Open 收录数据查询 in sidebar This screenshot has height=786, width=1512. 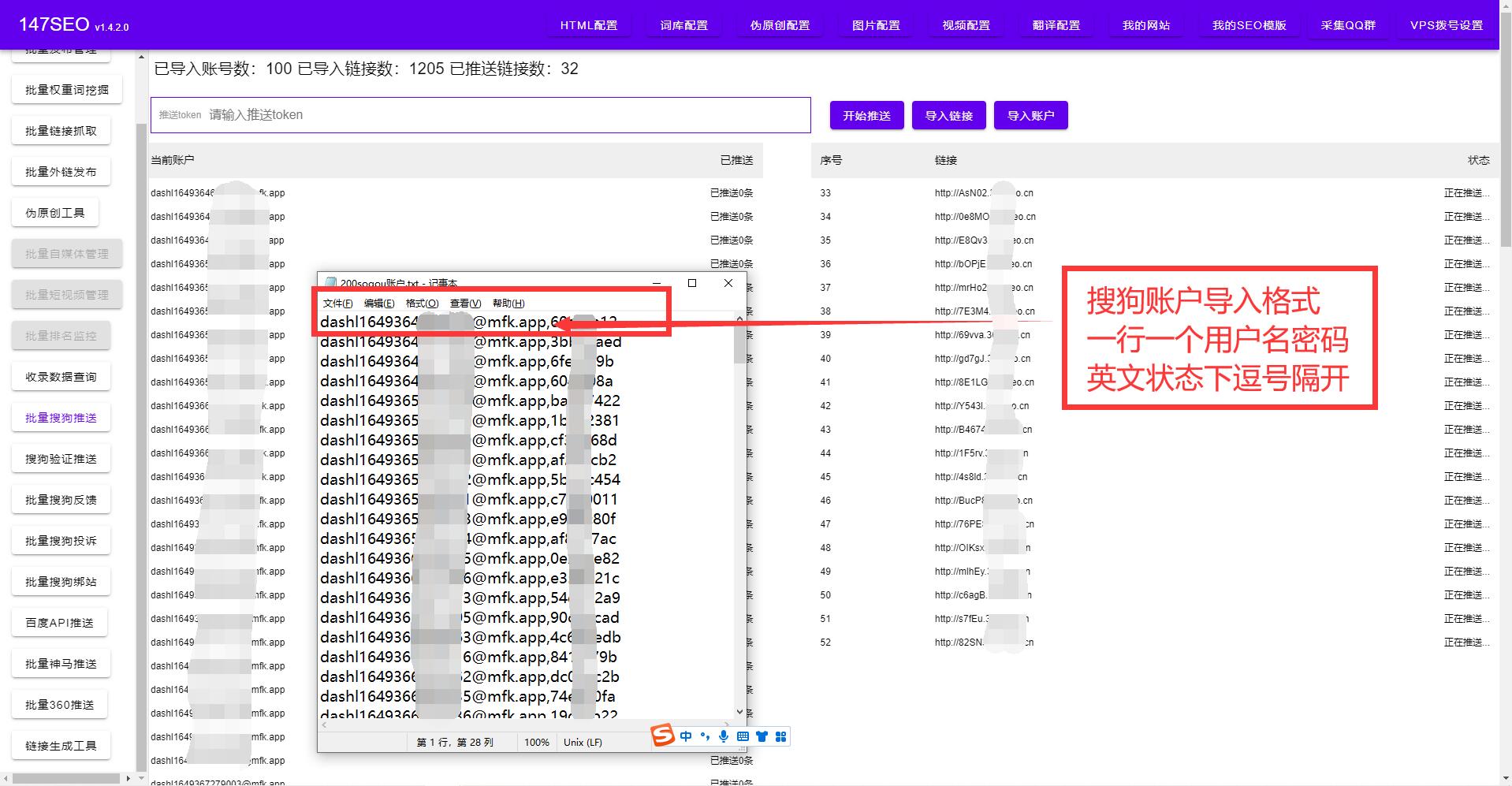(x=61, y=377)
